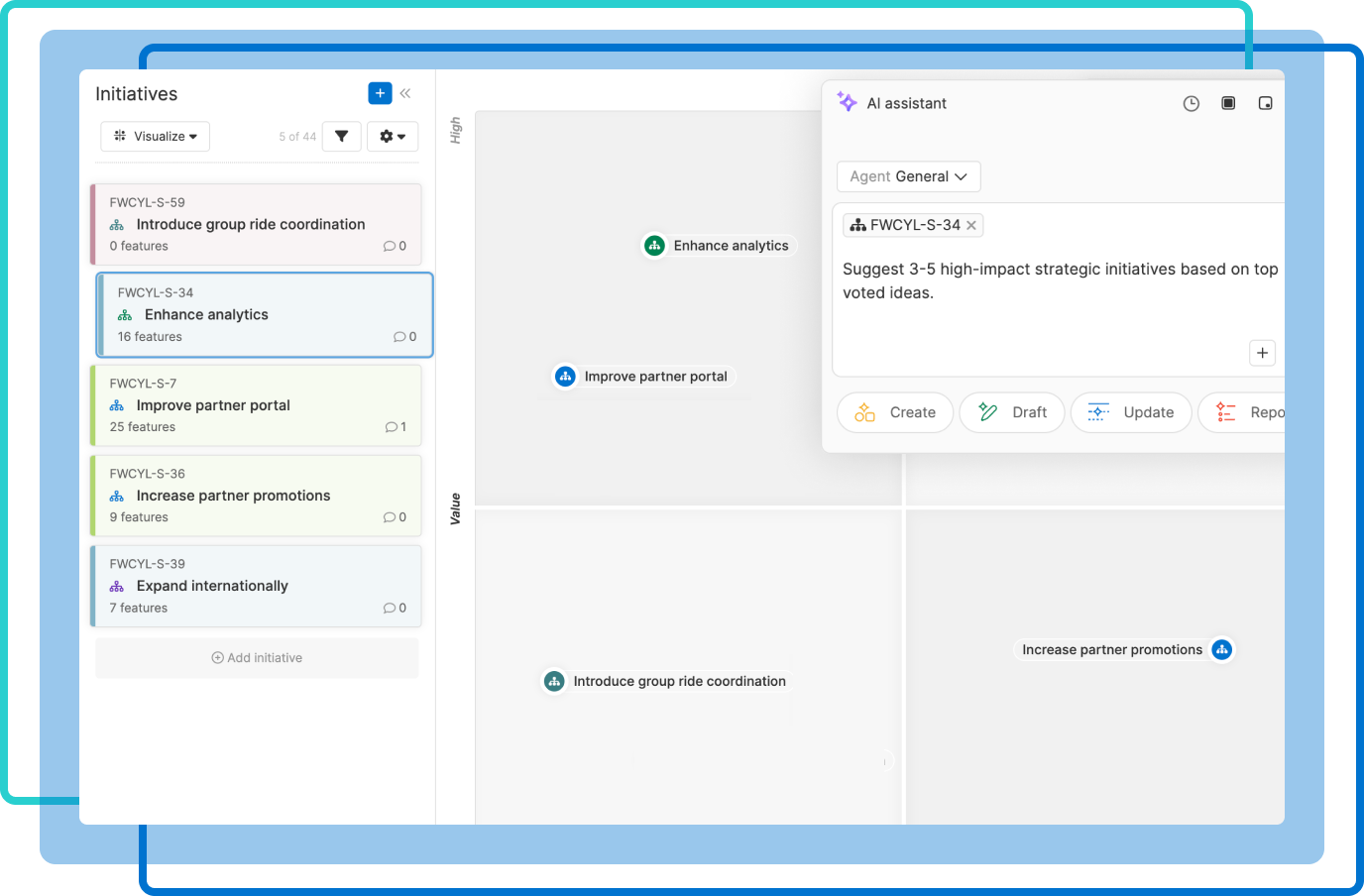The width and height of the screenshot is (1364, 896).
Task: Collapse the Initiatives sidebar with double chevron
Action: click(405, 93)
